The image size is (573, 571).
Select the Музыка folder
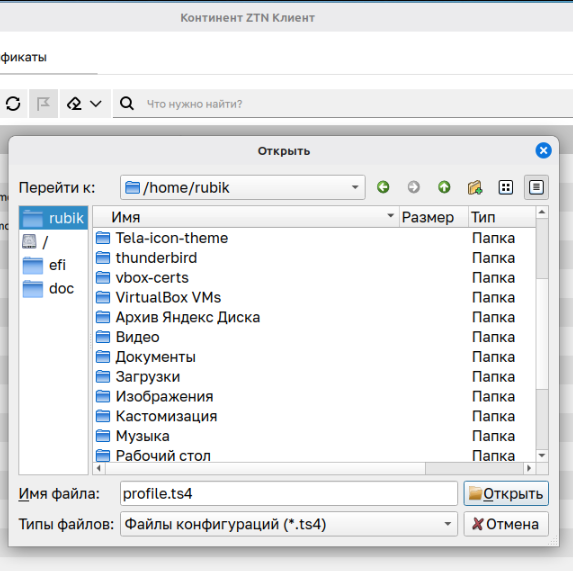[143, 436]
